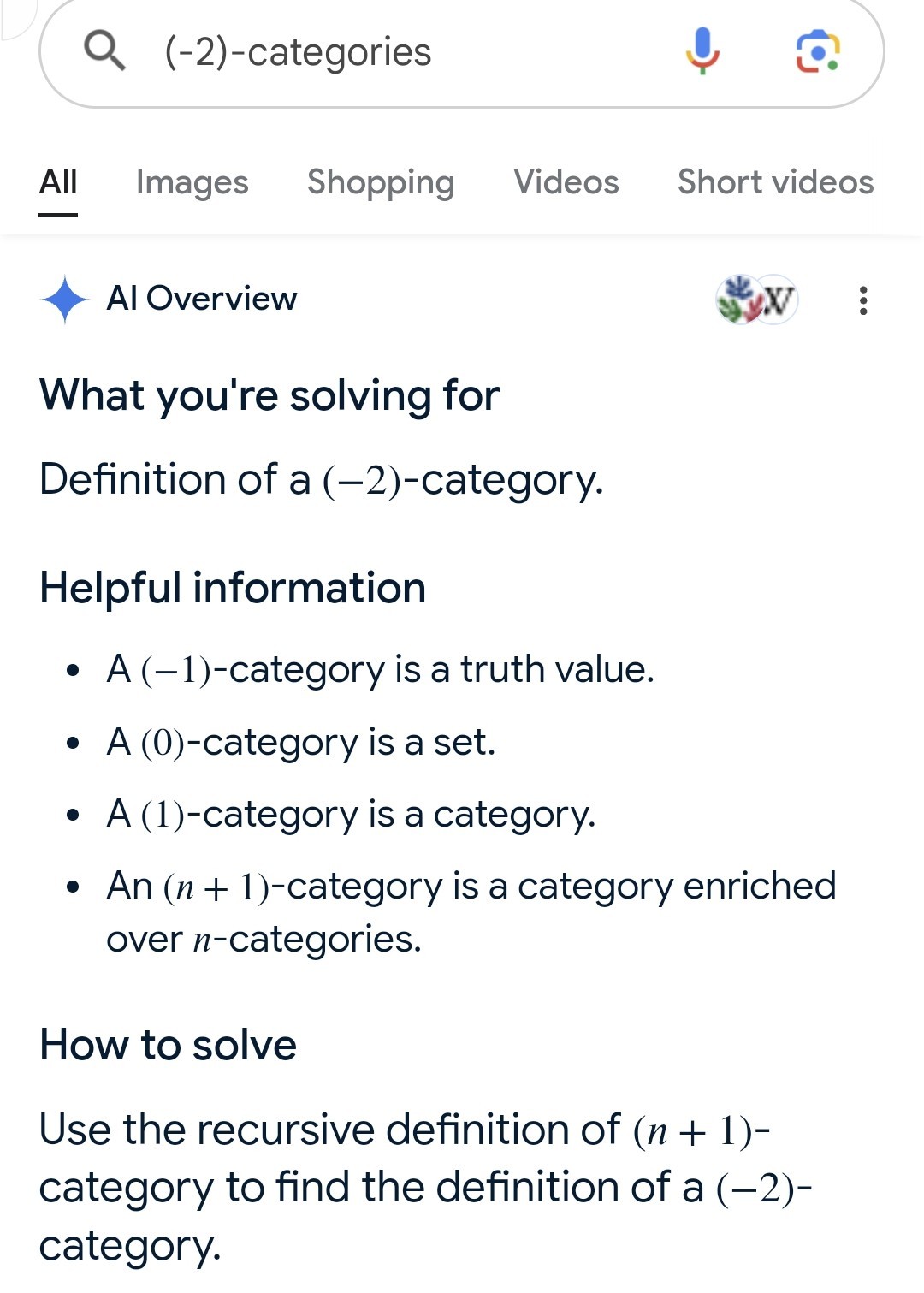
Task: Select the All results tab
Action: pyautogui.click(x=58, y=182)
